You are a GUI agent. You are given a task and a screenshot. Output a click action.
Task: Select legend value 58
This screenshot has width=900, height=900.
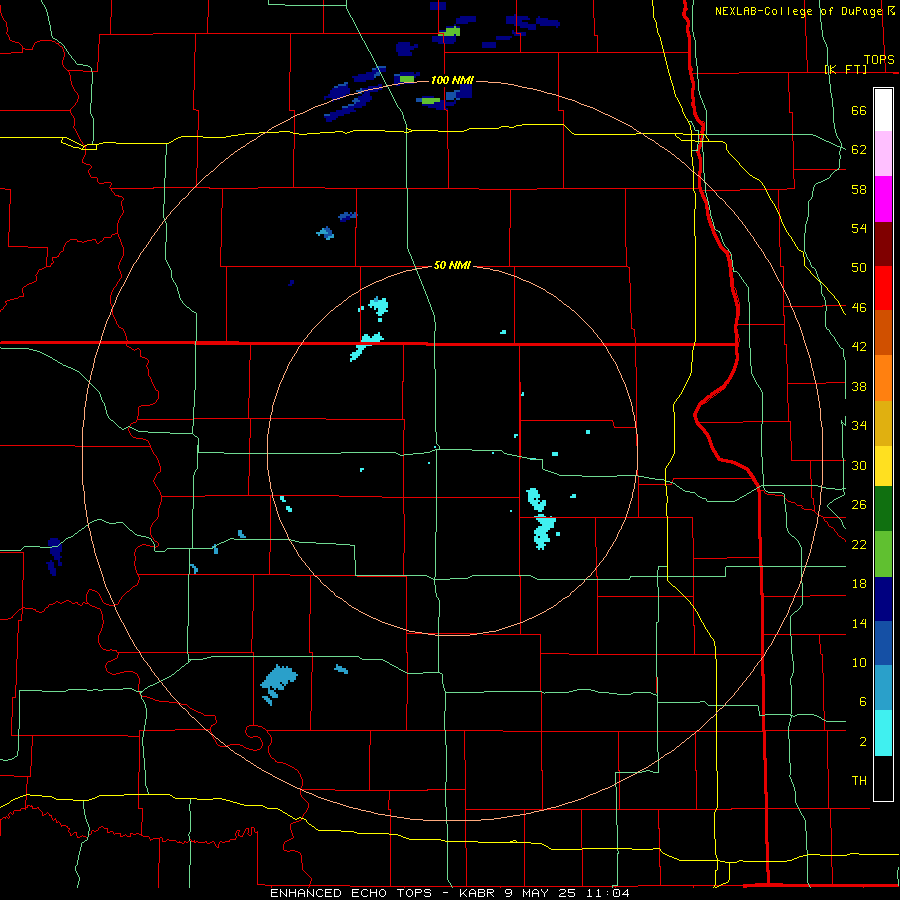859,189
